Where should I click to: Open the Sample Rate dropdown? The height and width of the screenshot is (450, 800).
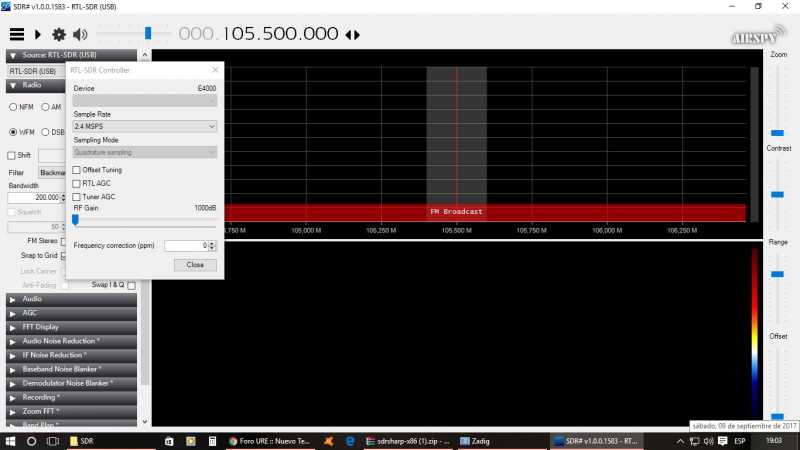(x=145, y=127)
